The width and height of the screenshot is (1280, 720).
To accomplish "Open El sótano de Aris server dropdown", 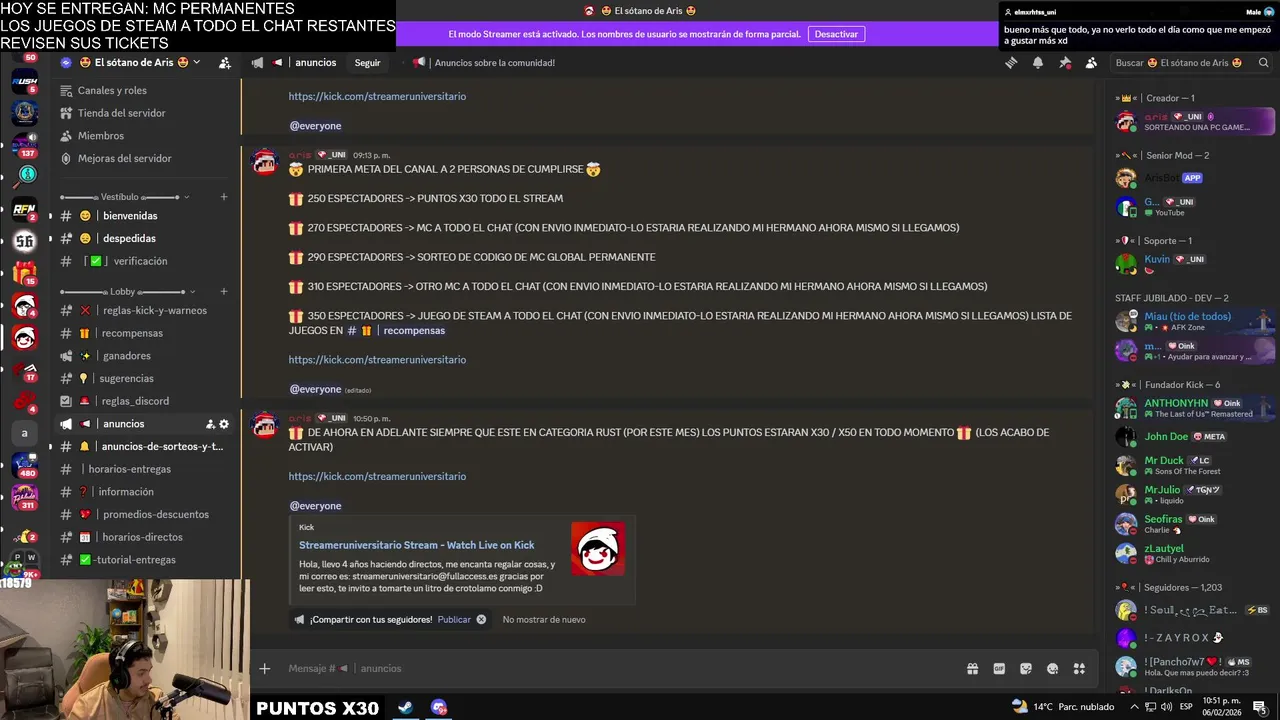I will coord(139,62).
